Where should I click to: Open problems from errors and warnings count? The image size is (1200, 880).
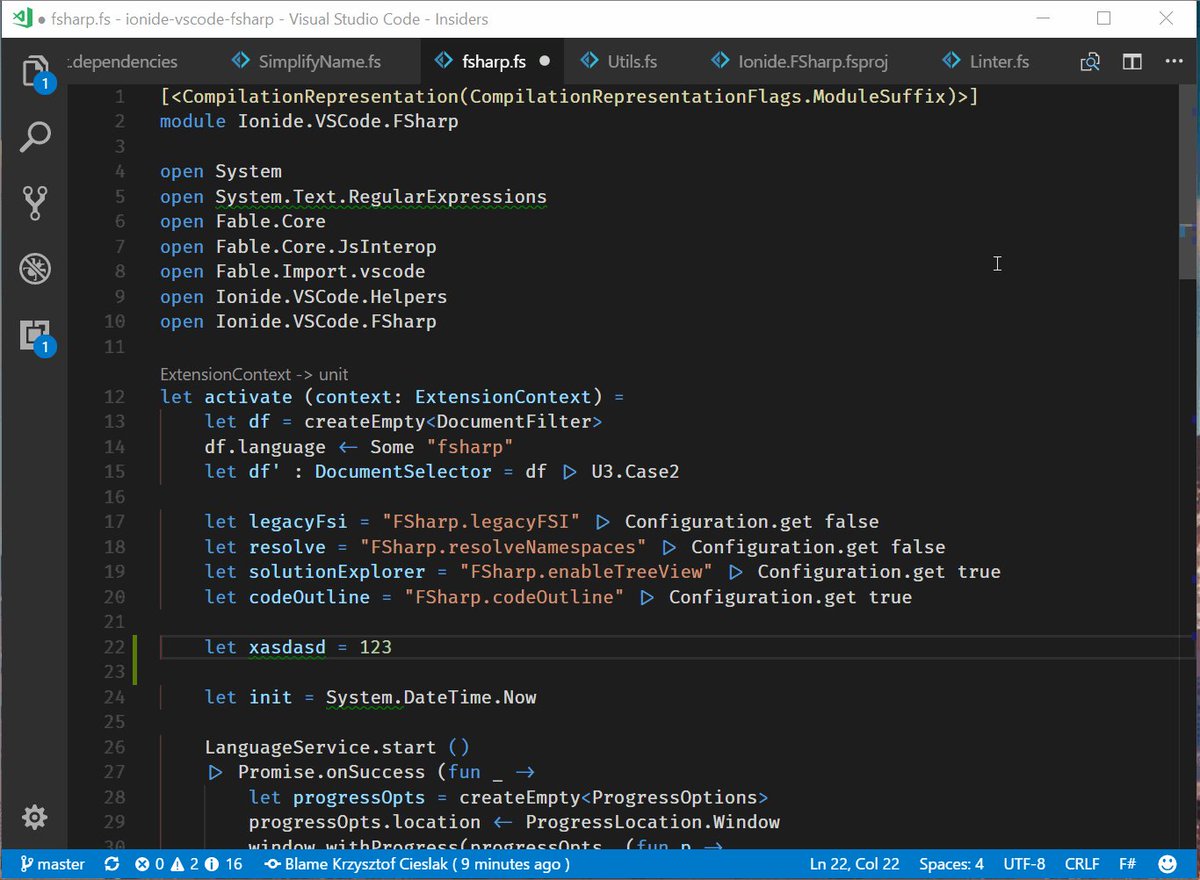[188, 863]
